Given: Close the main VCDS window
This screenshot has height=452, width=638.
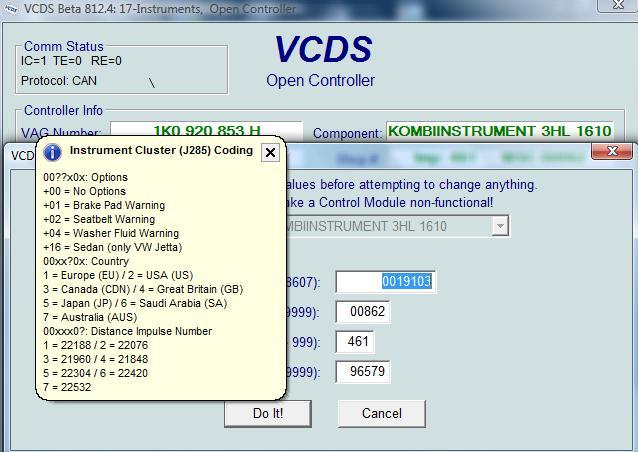Looking at the screenshot, I should 618,5.
